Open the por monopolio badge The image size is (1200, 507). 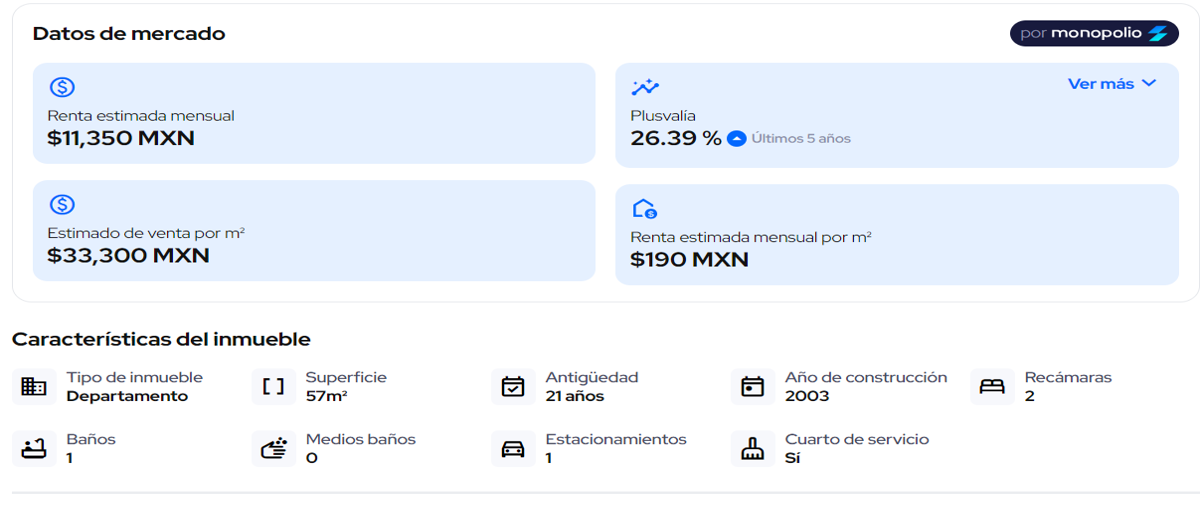[1094, 33]
